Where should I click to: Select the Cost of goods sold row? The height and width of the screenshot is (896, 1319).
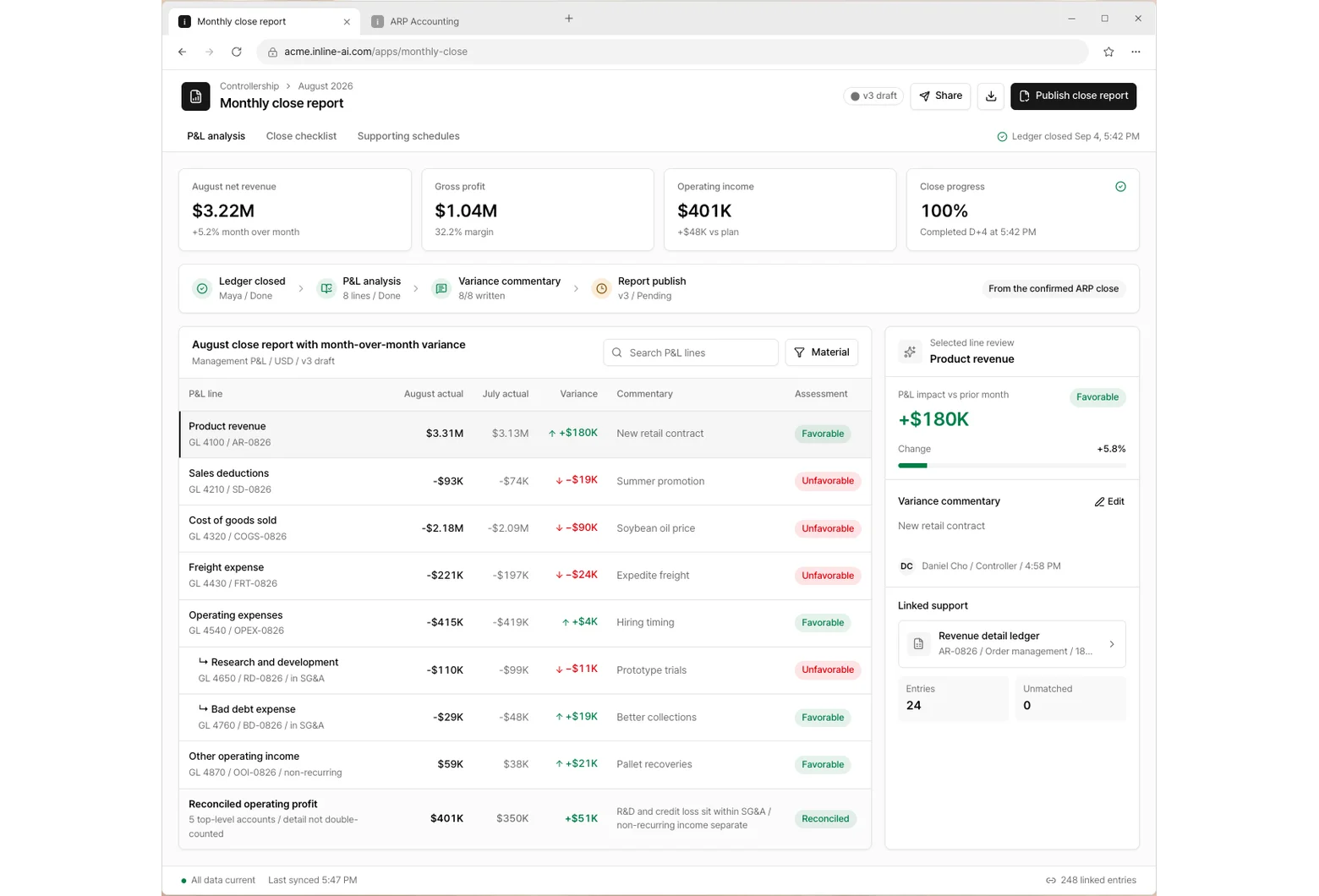[x=525, y=528]
